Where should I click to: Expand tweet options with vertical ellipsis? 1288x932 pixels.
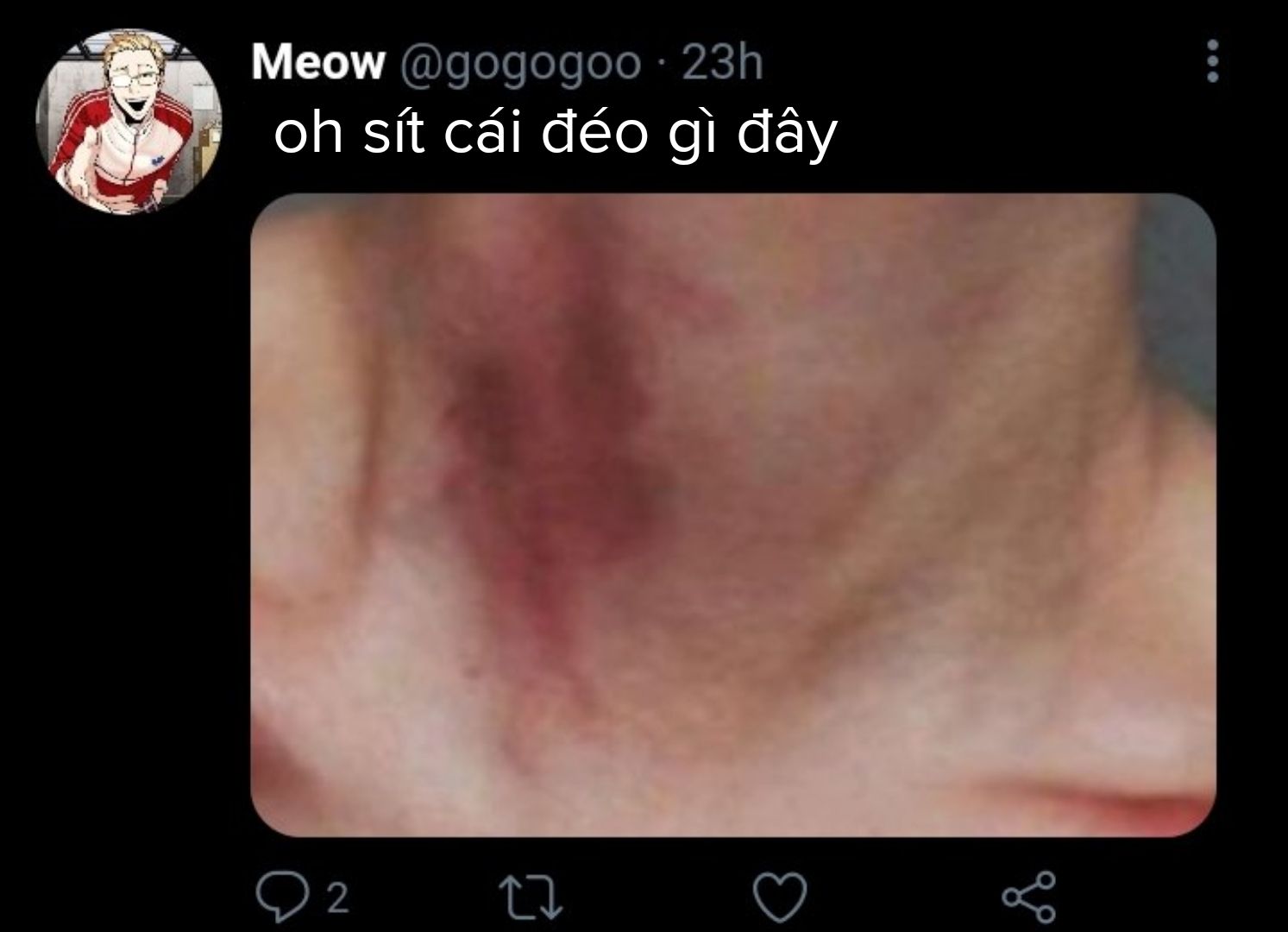1212,61
